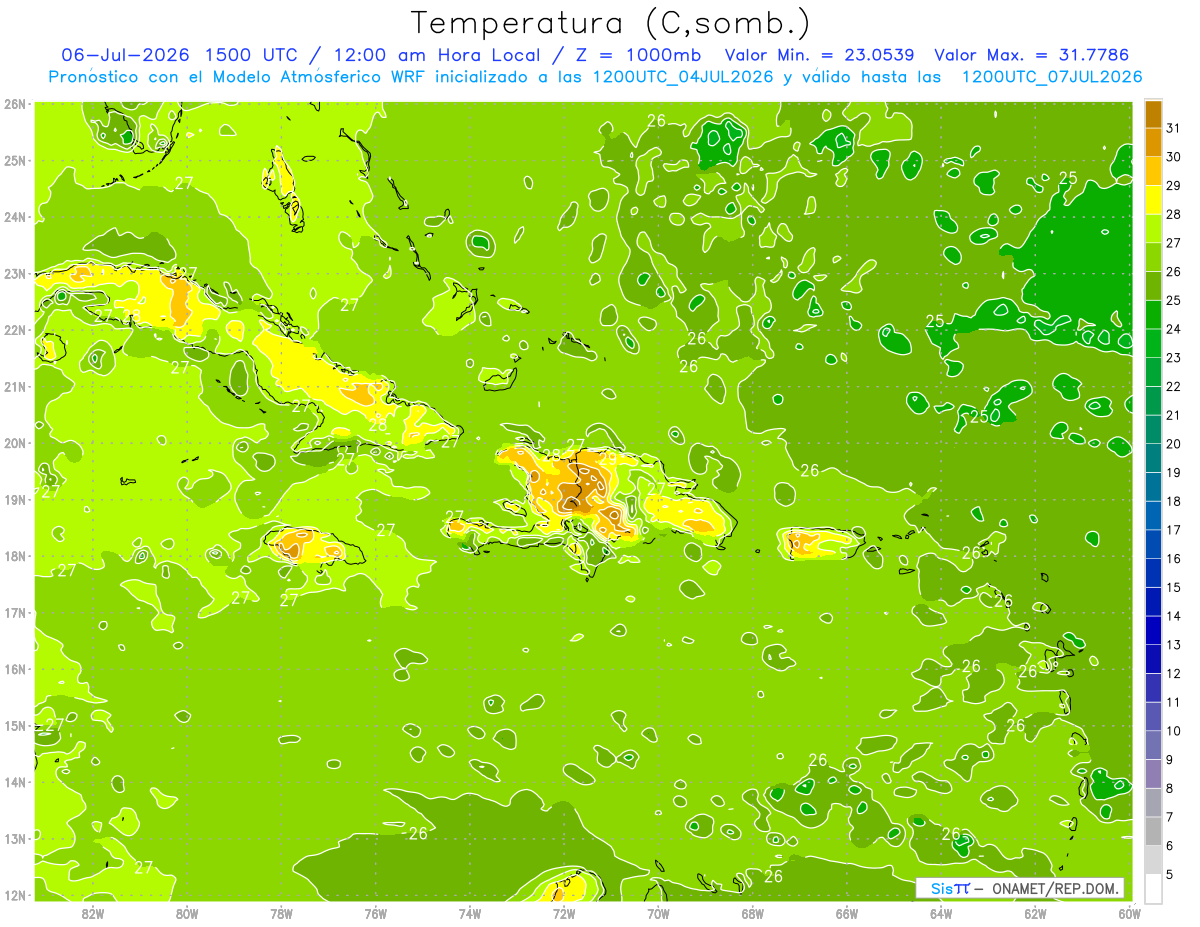Click the '19N' latitude axis label

click(15, 499)
